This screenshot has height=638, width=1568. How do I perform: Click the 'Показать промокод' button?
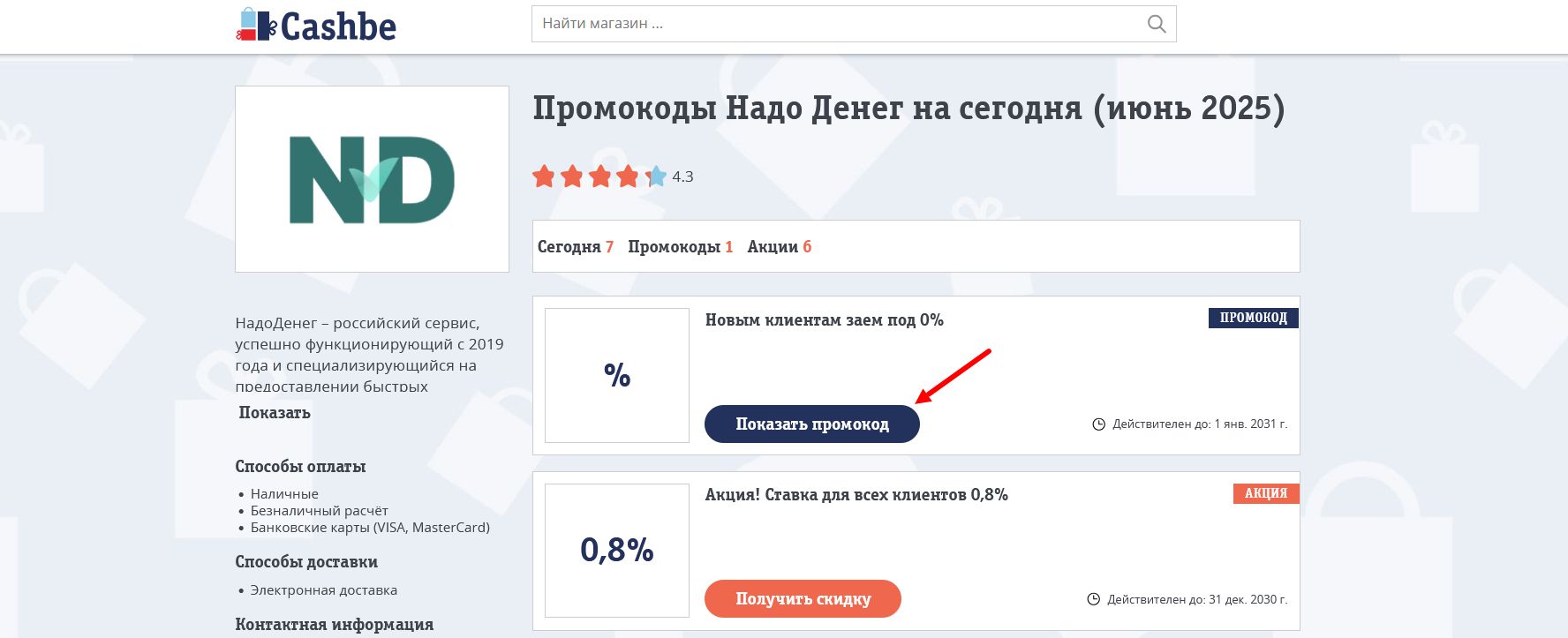click(812, 424)
